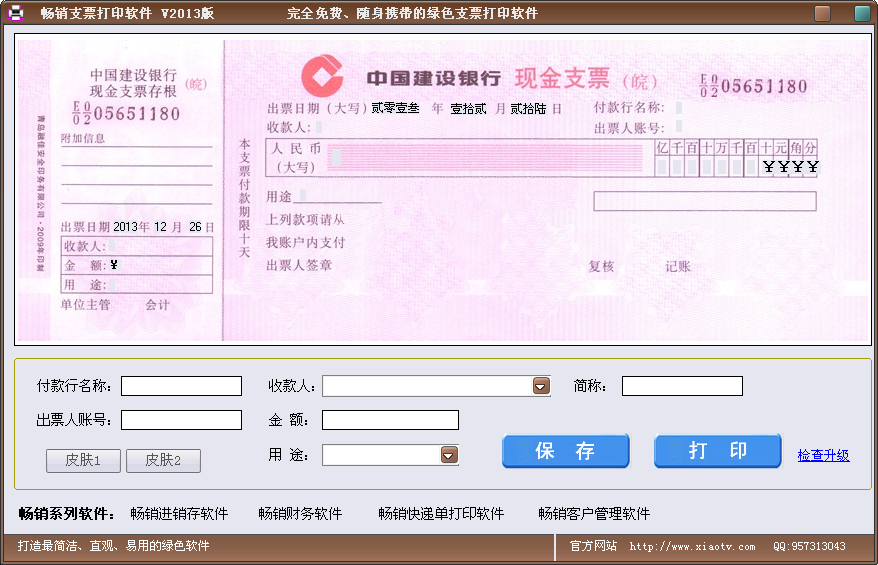878x565 pixels.
Task: Click the stub 金额 row
Action: [x=137, y=265]
